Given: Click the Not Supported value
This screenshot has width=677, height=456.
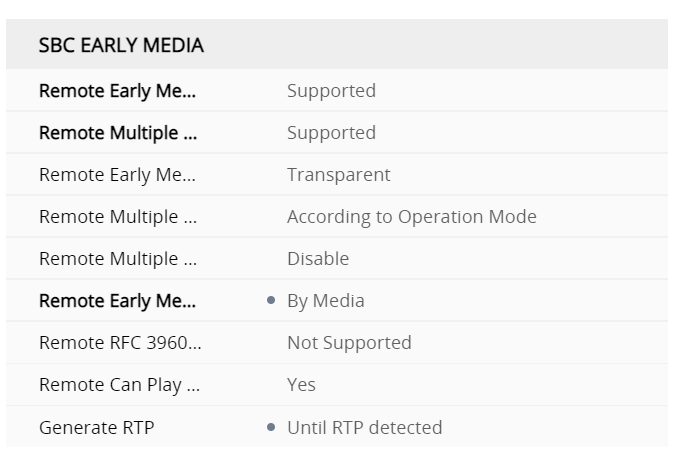Looking at the screenshot, I should click(349, 343).
